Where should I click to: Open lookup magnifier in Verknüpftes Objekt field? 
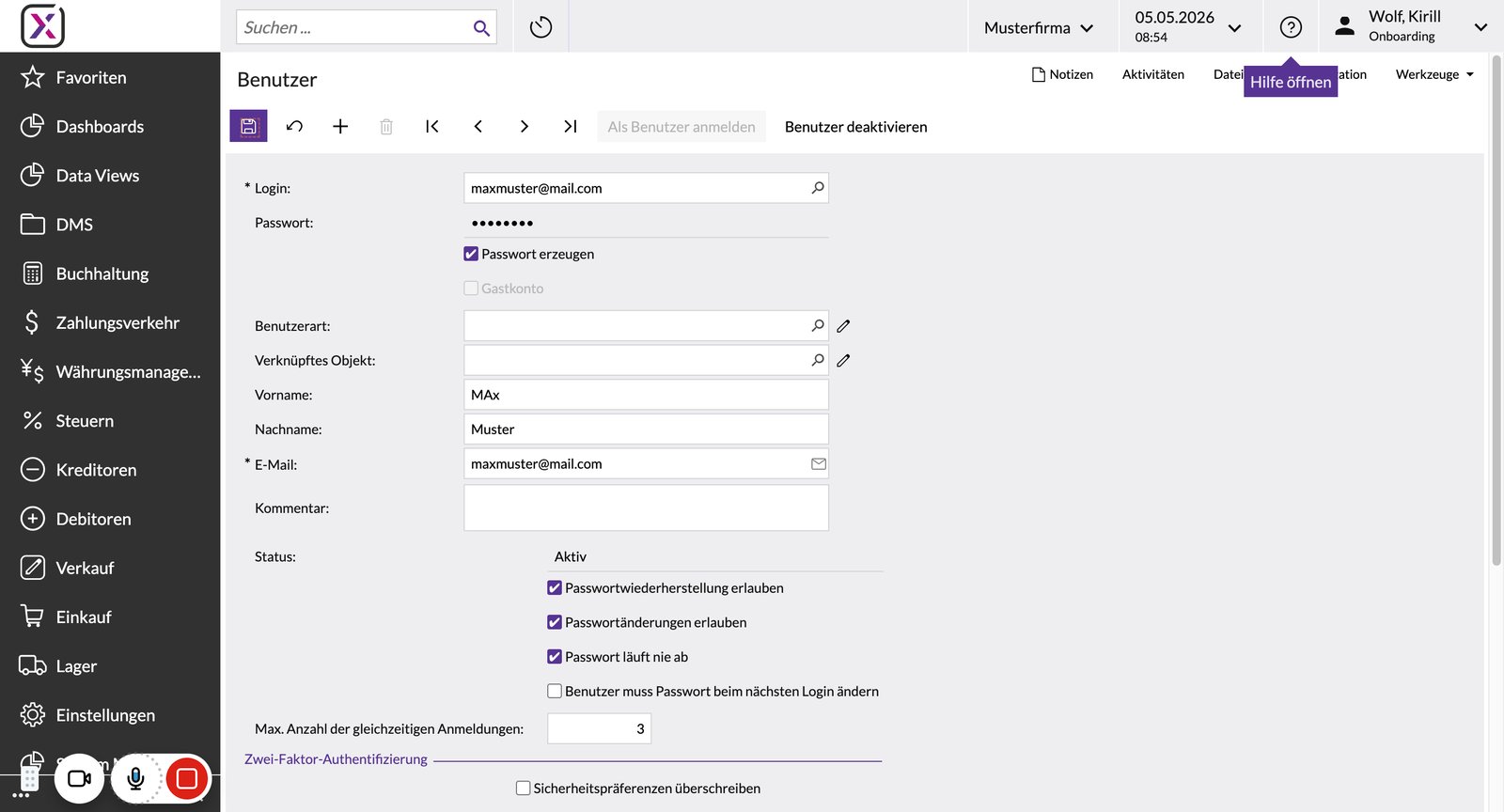pyautogui.click(x=818, y=361)
